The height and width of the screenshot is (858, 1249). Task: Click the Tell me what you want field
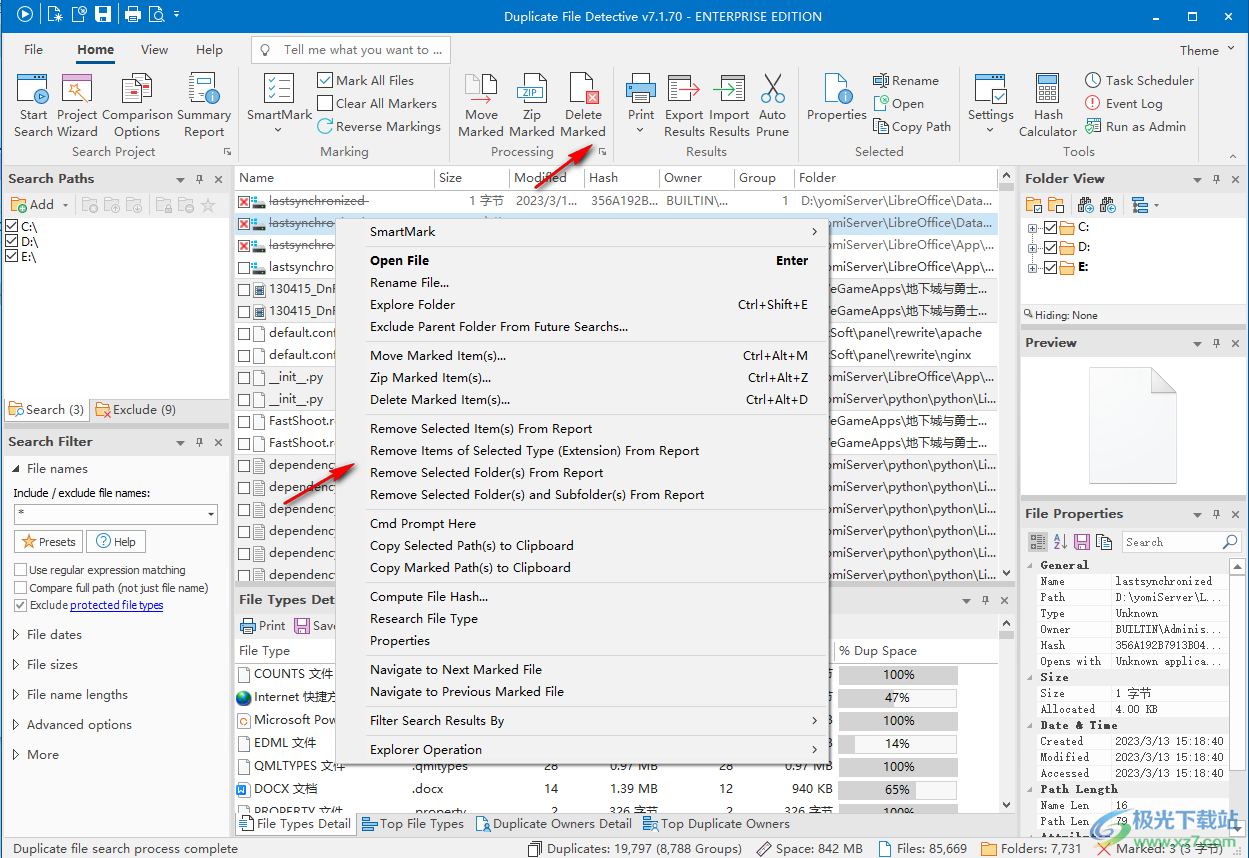[350, 50]
